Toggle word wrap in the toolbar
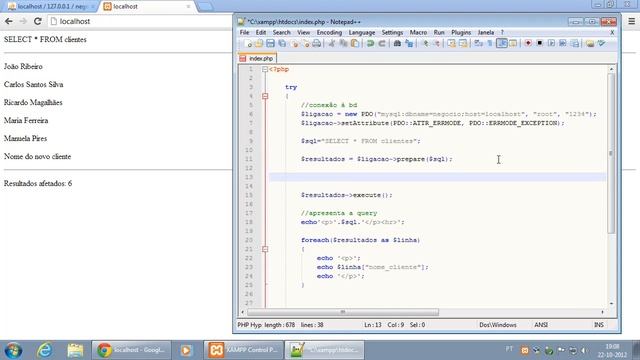Screen dimensions: 640x360 point(478,43)
